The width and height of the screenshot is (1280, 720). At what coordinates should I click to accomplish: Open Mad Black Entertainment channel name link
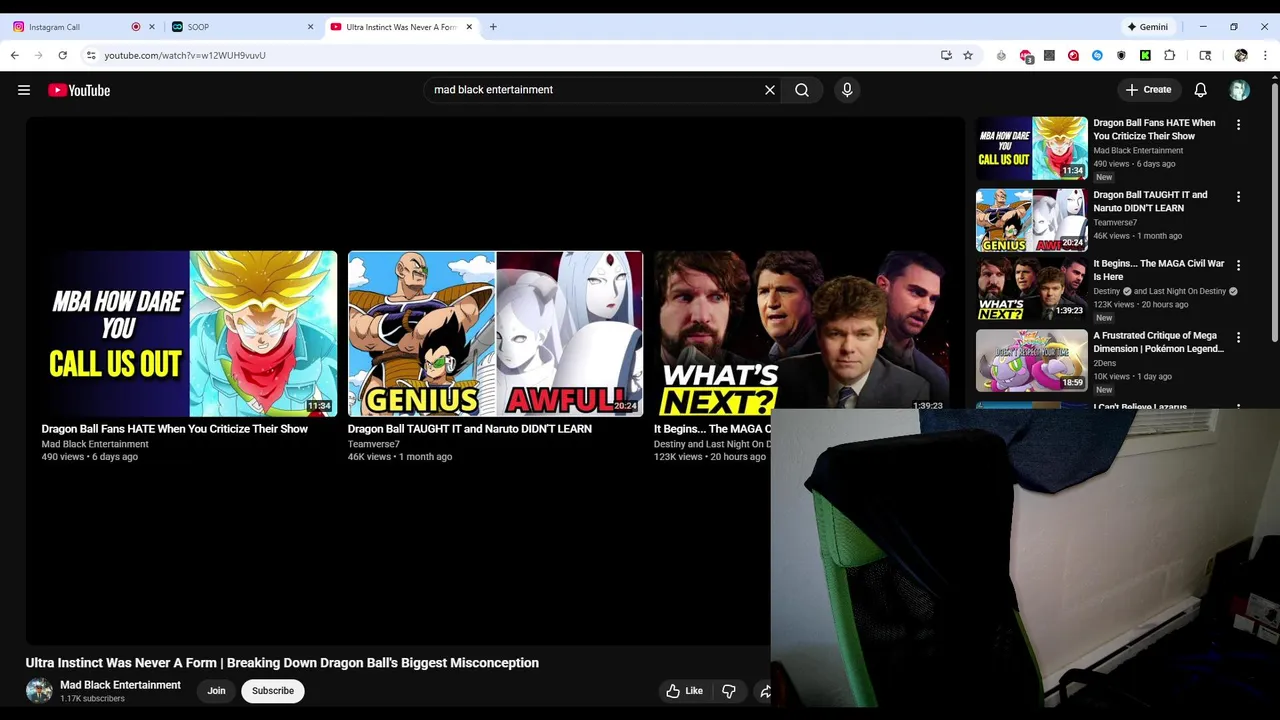pyautogui.click(x=120, y=685)
